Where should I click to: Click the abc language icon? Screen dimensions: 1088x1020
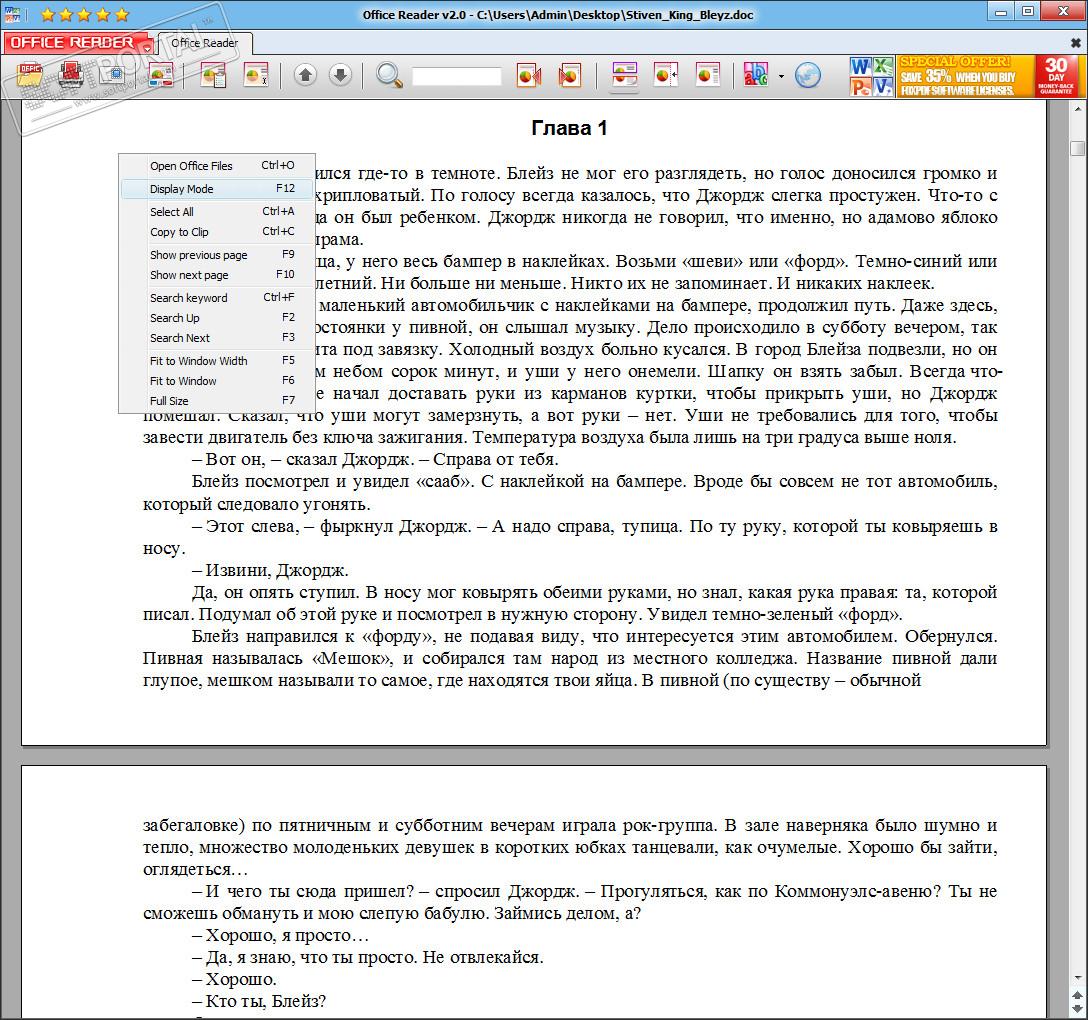pyautogui.click(x=756, y=74)
